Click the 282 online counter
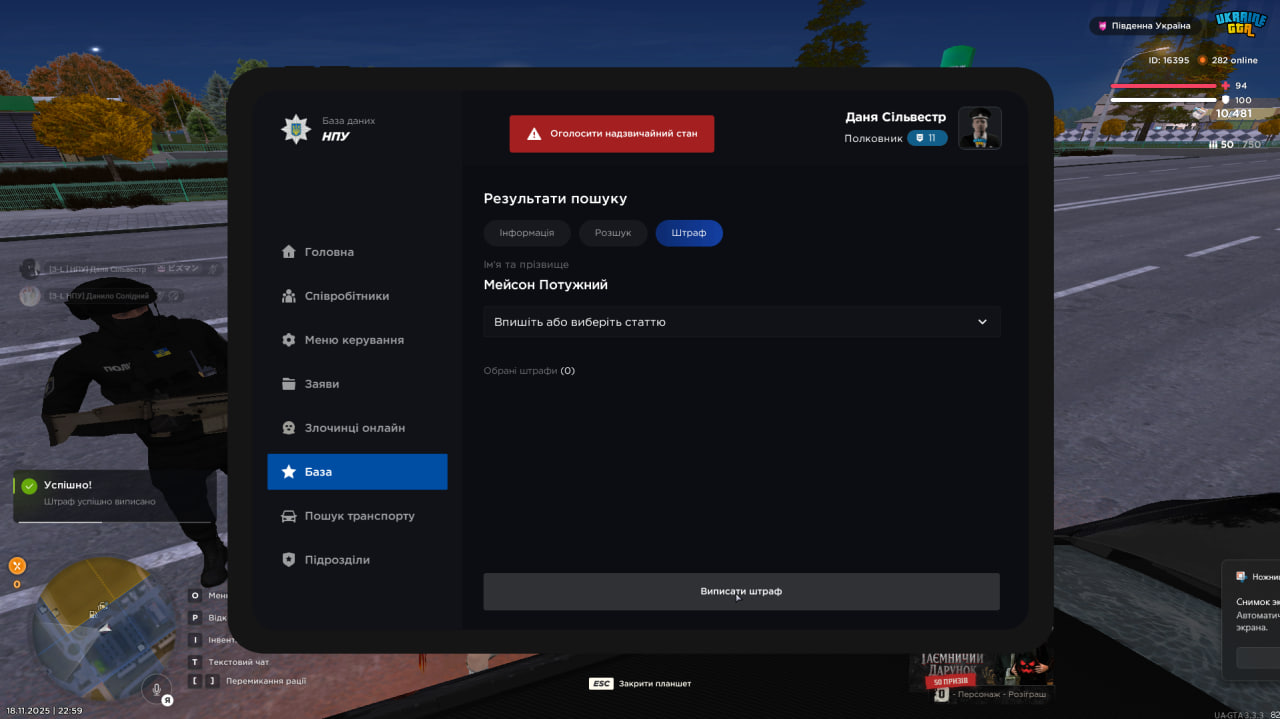This screenshot has width=1280, height=719. (x=1234, y=60)
